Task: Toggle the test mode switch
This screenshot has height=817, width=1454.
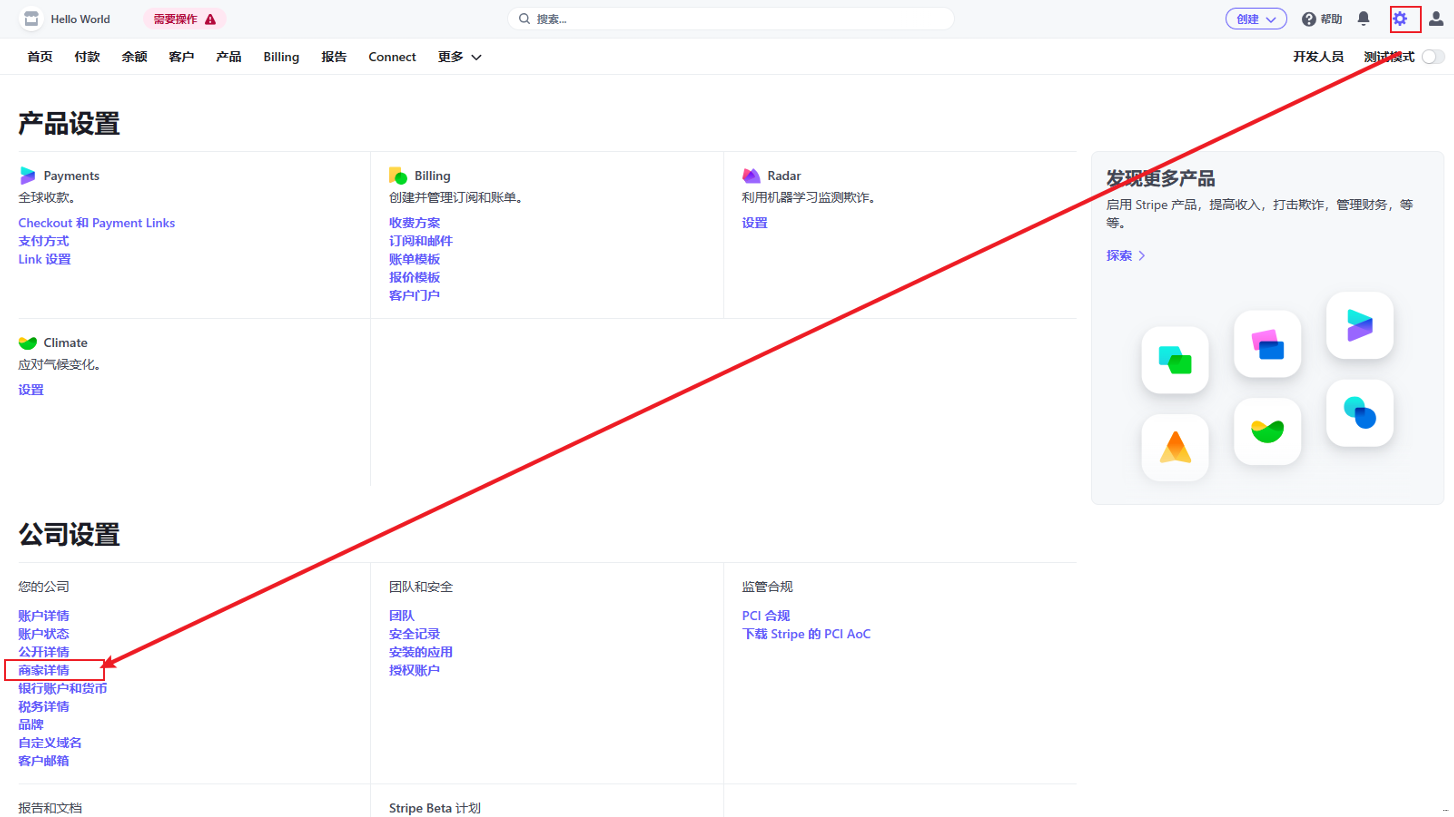Action: coord(1433,57)
